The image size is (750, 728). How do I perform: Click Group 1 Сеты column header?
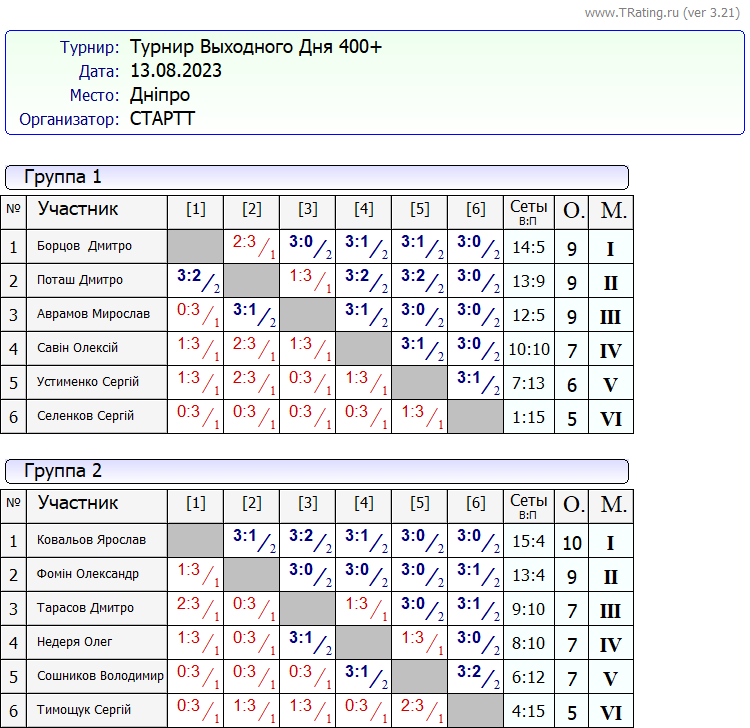coord(528,211)
